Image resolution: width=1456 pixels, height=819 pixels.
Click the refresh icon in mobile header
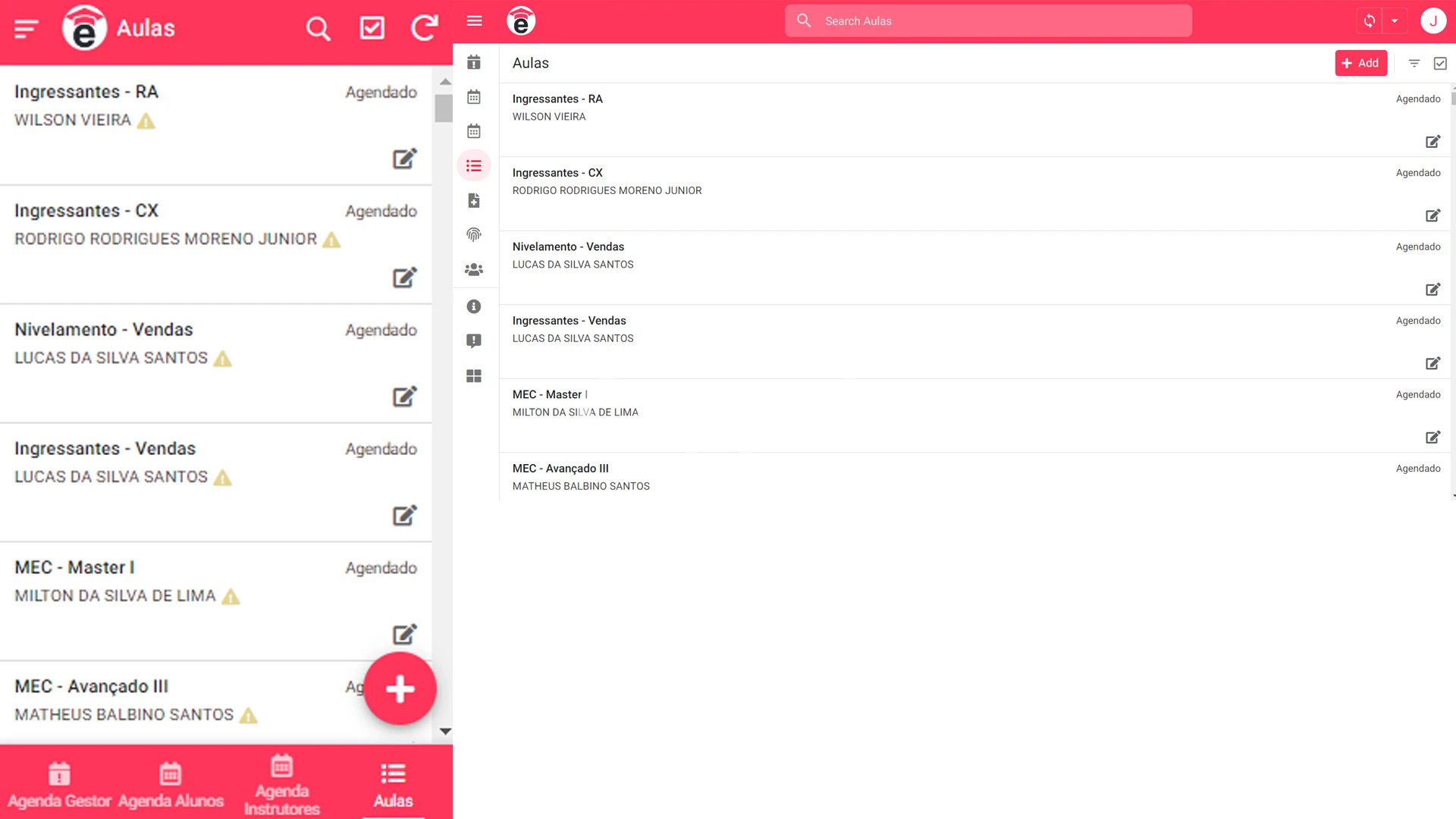(424, 28)
